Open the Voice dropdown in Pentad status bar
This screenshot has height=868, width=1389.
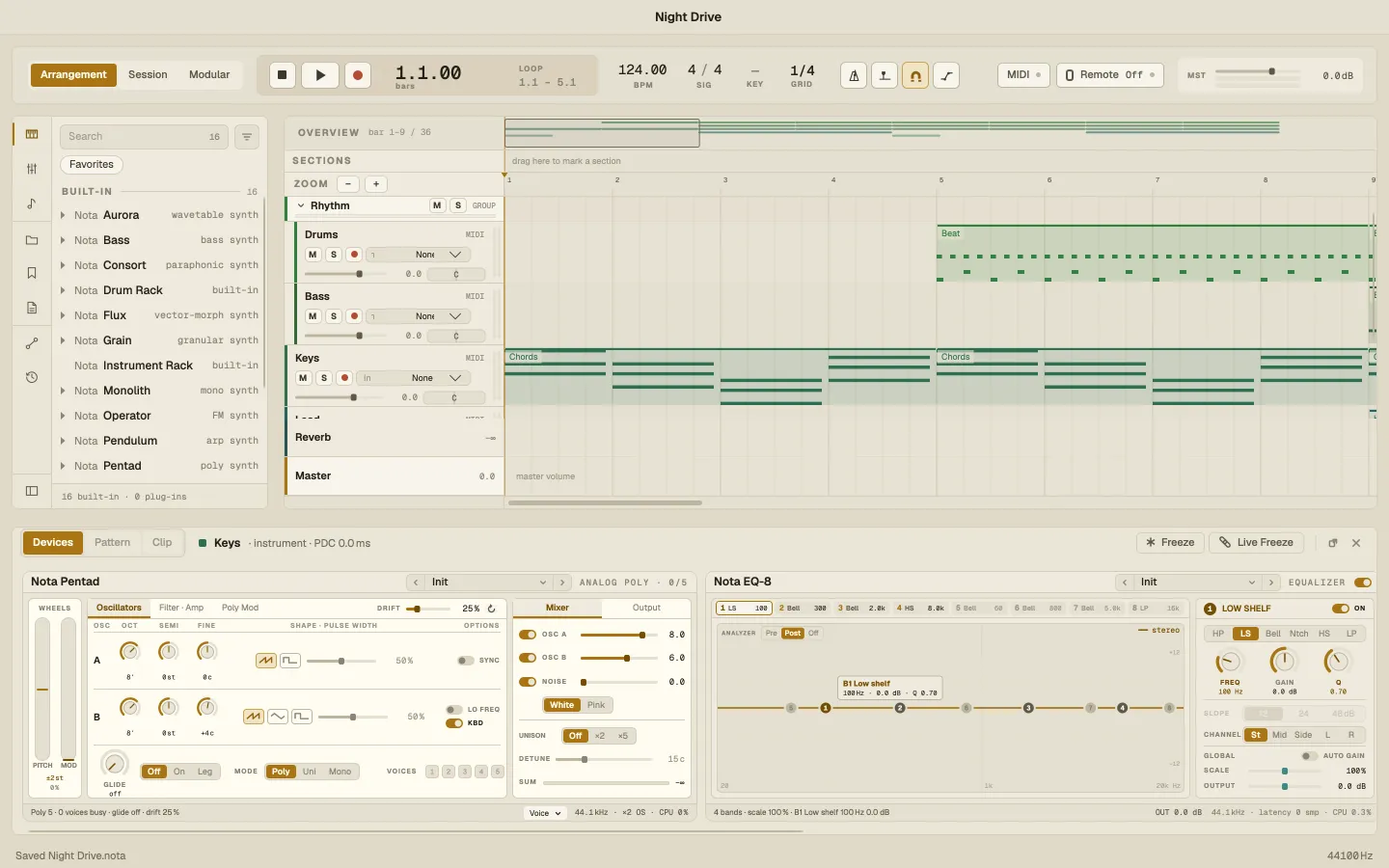(x=545, y=813)
